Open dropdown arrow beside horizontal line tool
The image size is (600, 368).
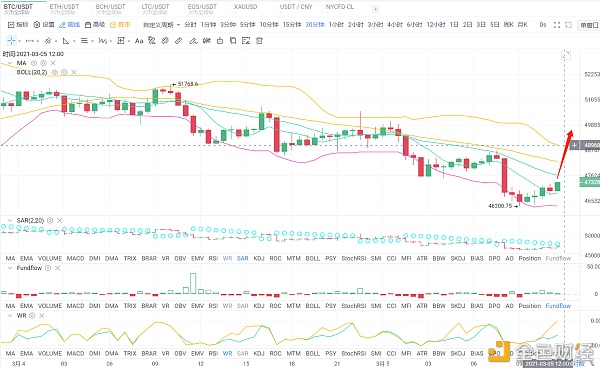[x=38, y=41]
